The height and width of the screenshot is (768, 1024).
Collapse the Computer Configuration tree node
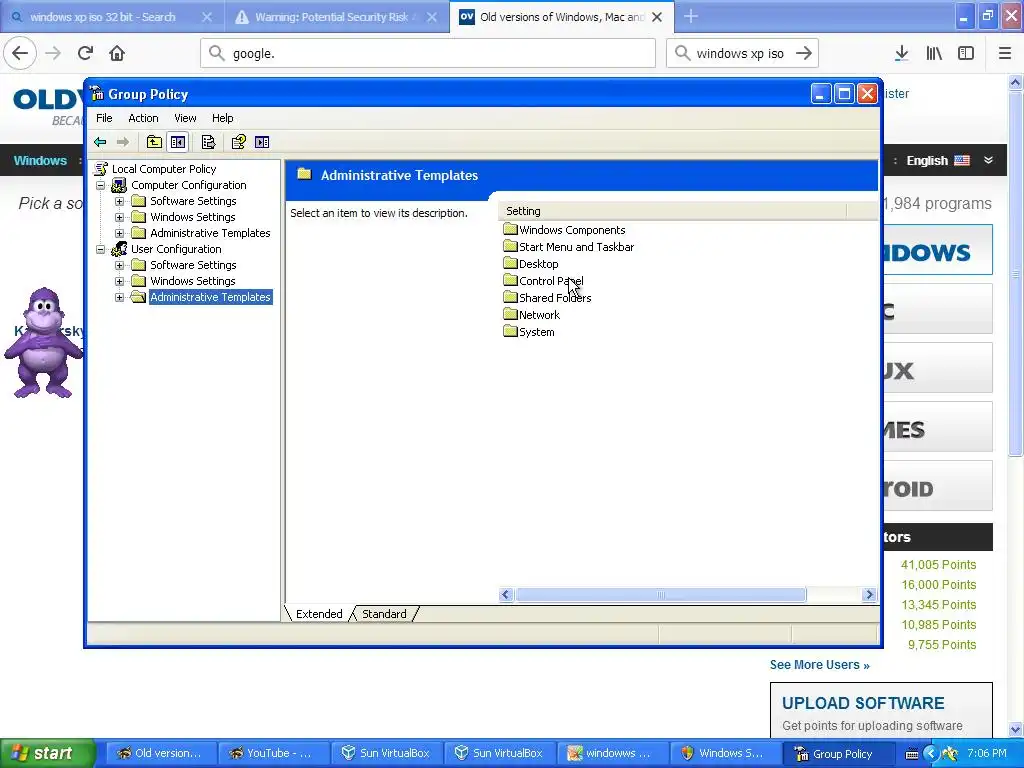(x=101, y=185)
